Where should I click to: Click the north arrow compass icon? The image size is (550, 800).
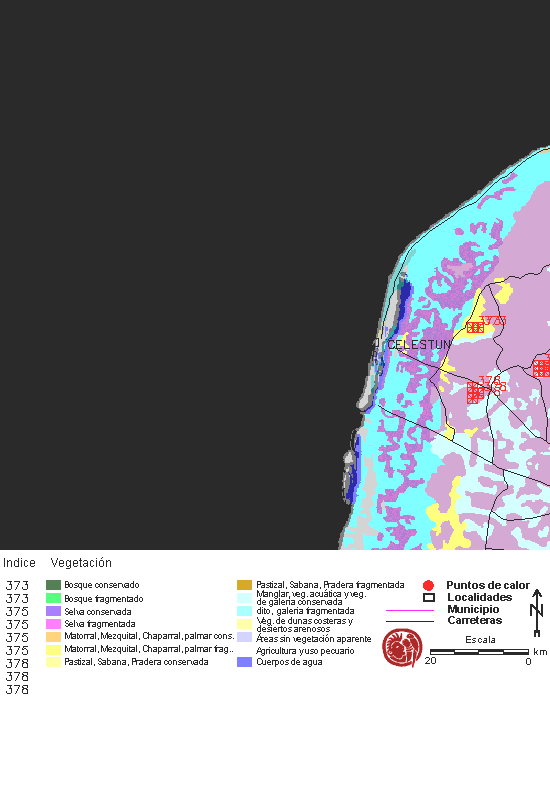pos(537,612)
